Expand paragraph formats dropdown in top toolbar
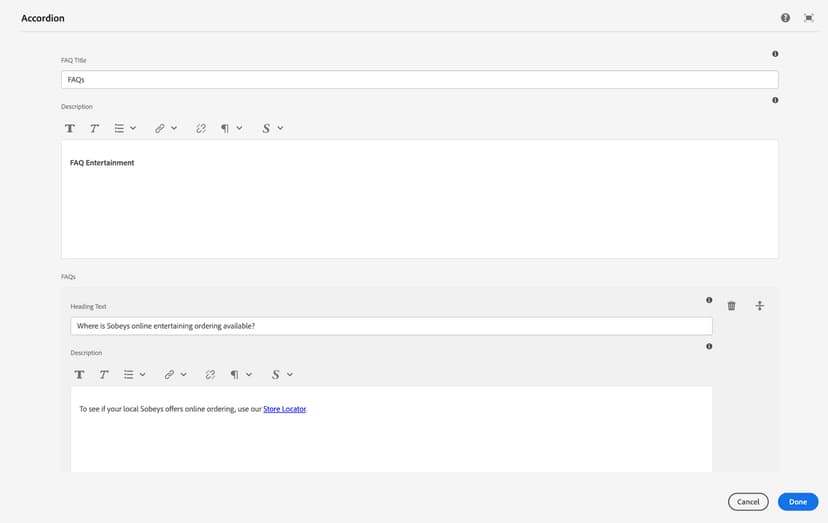The image size is (828, 523). [231, 128]
